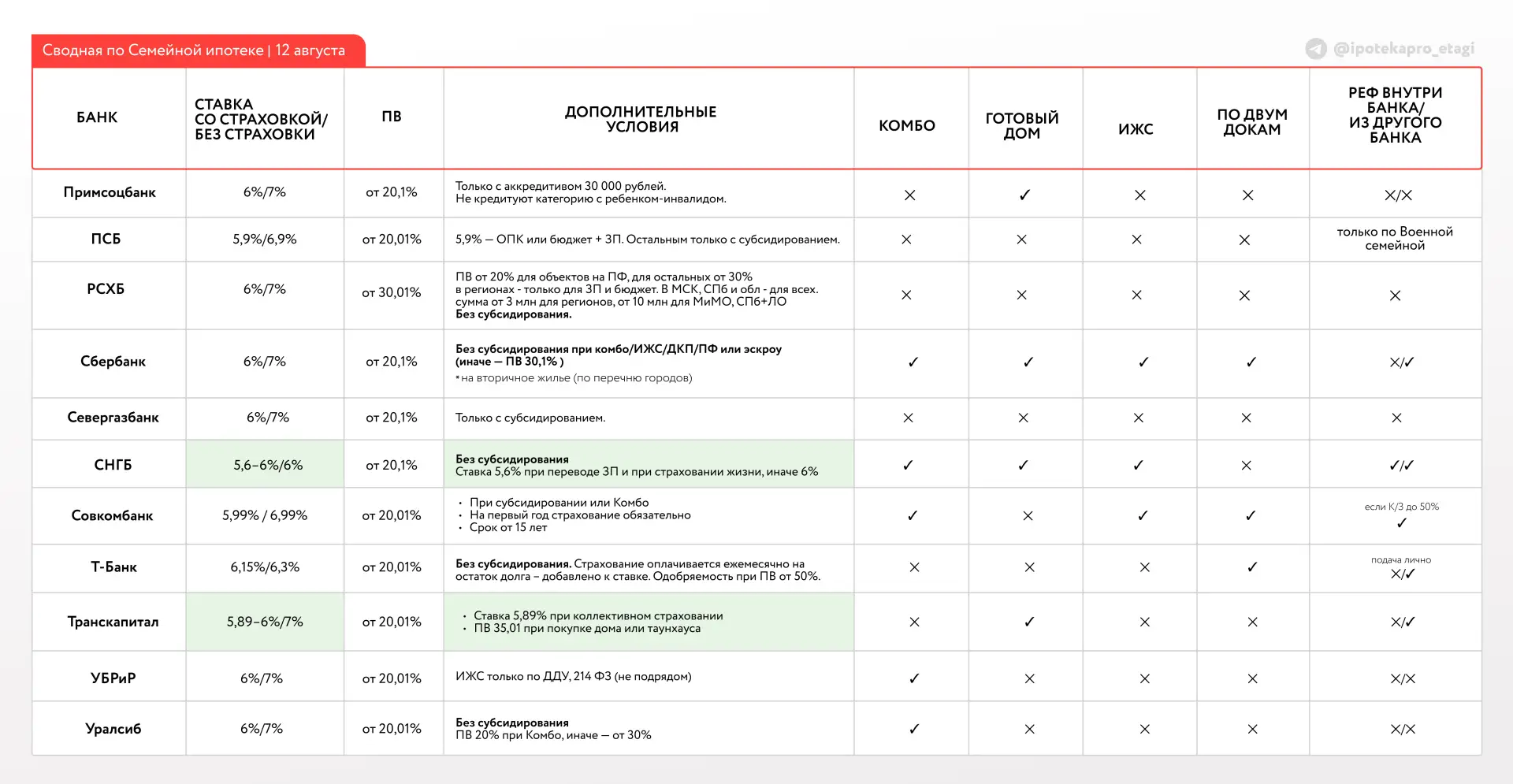Click the checkmark for Транскапитал ГОТОВЫЙ ДОМ

coord(1029,622)
